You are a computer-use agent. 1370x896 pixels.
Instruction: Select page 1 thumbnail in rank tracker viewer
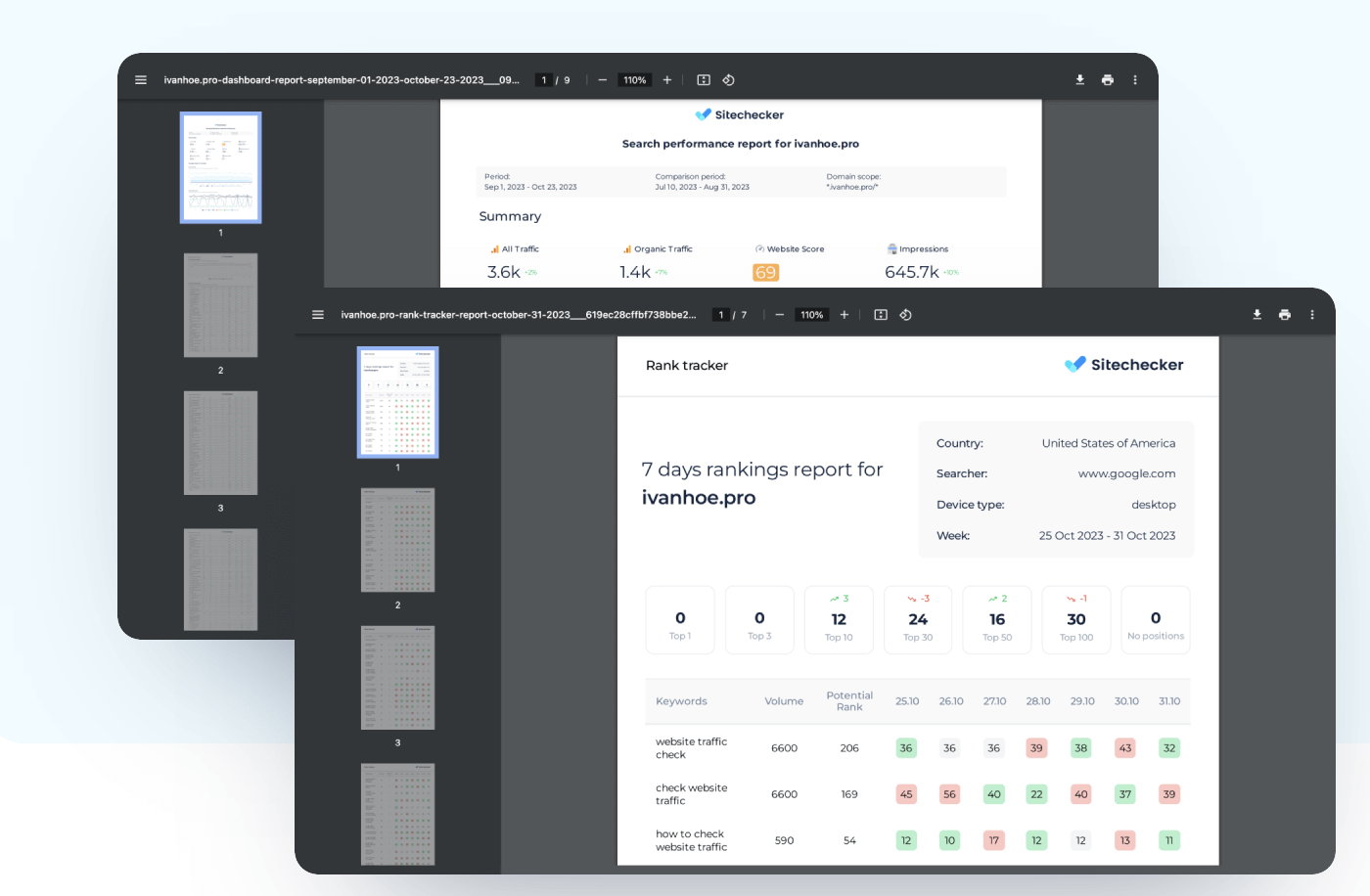(x=398, y=402)
